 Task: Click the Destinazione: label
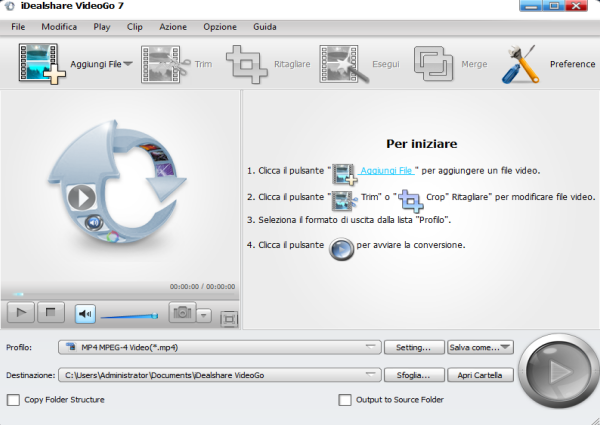tap(31, 375)
